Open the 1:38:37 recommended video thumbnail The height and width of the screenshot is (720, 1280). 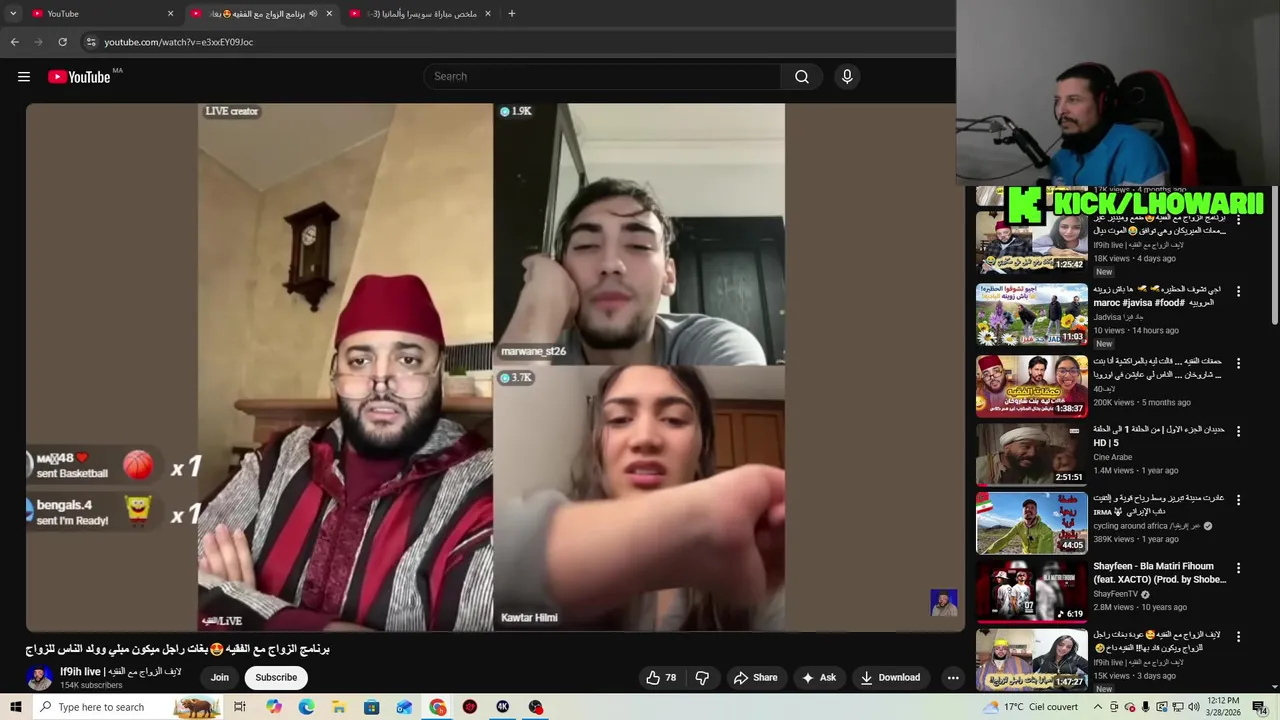1032,385
